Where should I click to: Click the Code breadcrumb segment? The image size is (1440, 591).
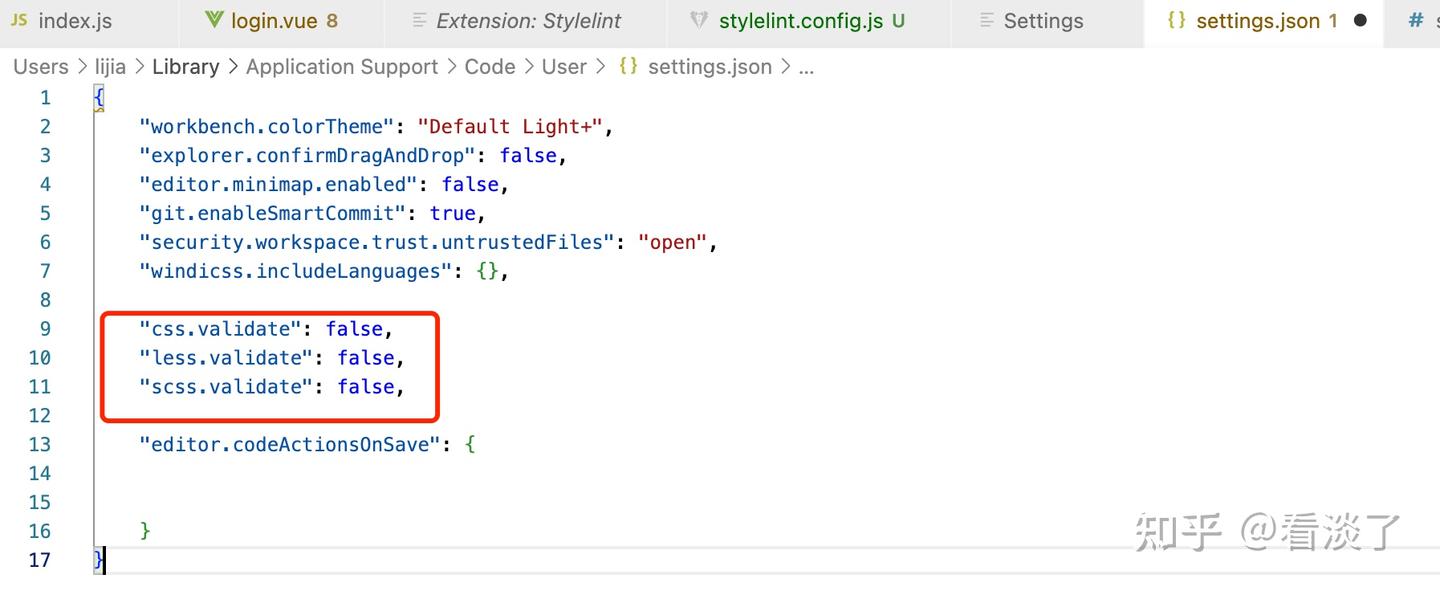pyautogui.click(x=490, y=66)
